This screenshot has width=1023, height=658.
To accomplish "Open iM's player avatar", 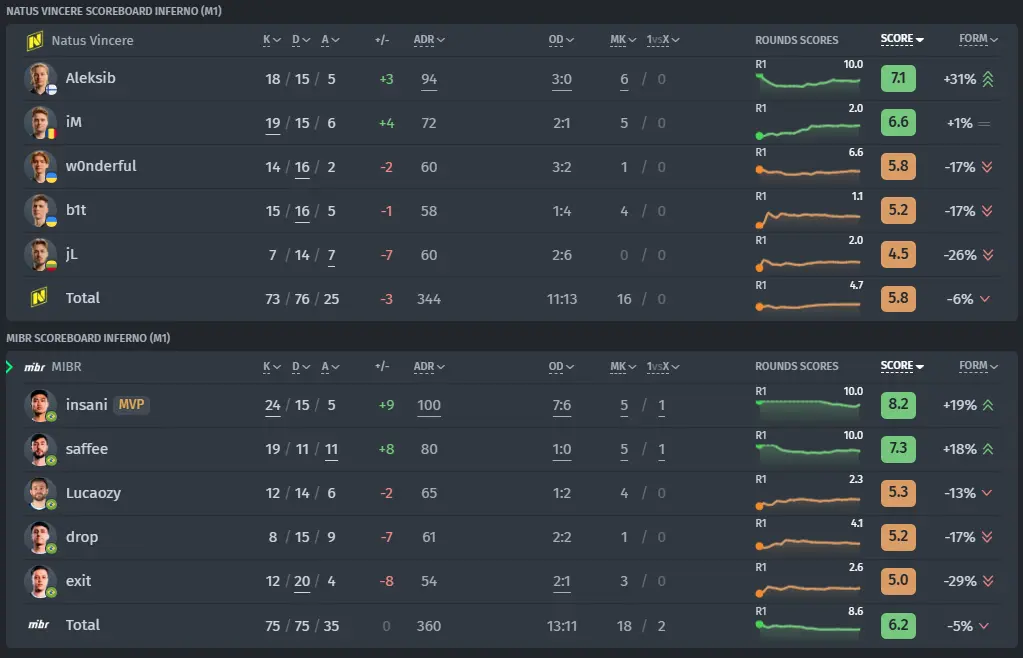I will click(40, 123).
